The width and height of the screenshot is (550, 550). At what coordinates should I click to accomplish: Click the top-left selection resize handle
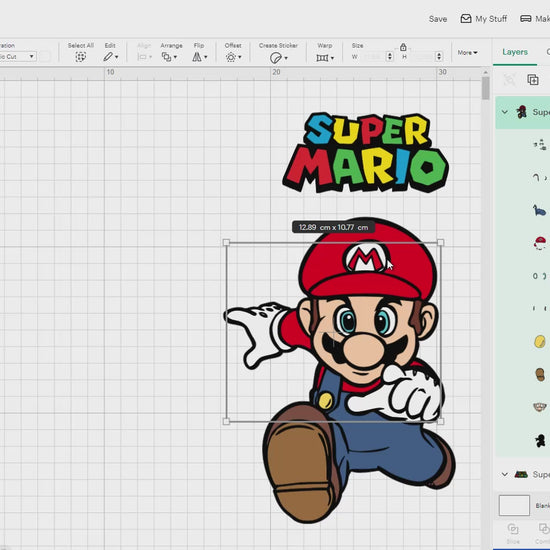226,242
